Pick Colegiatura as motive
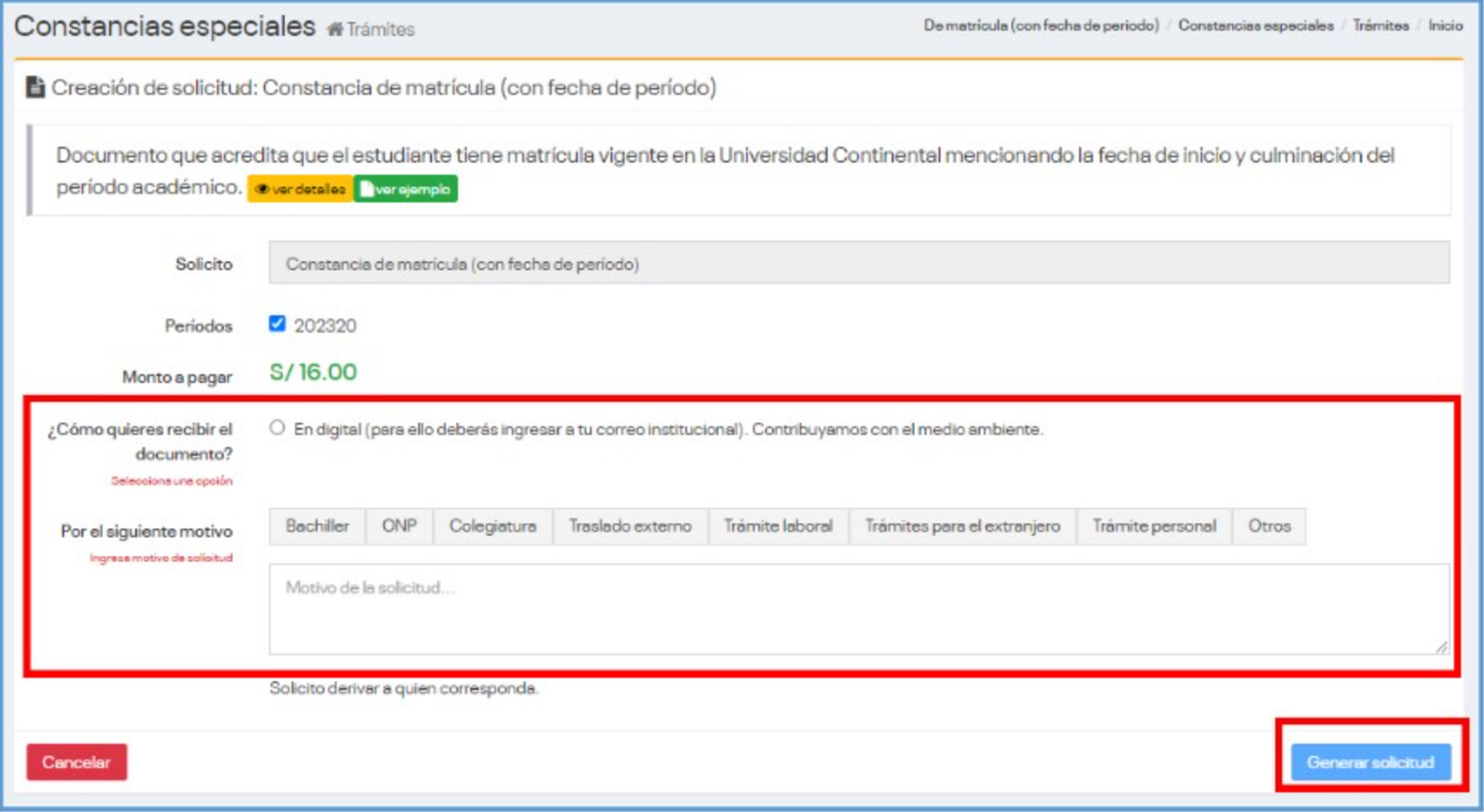This screenshot has height=812, width=1484. 493,526
